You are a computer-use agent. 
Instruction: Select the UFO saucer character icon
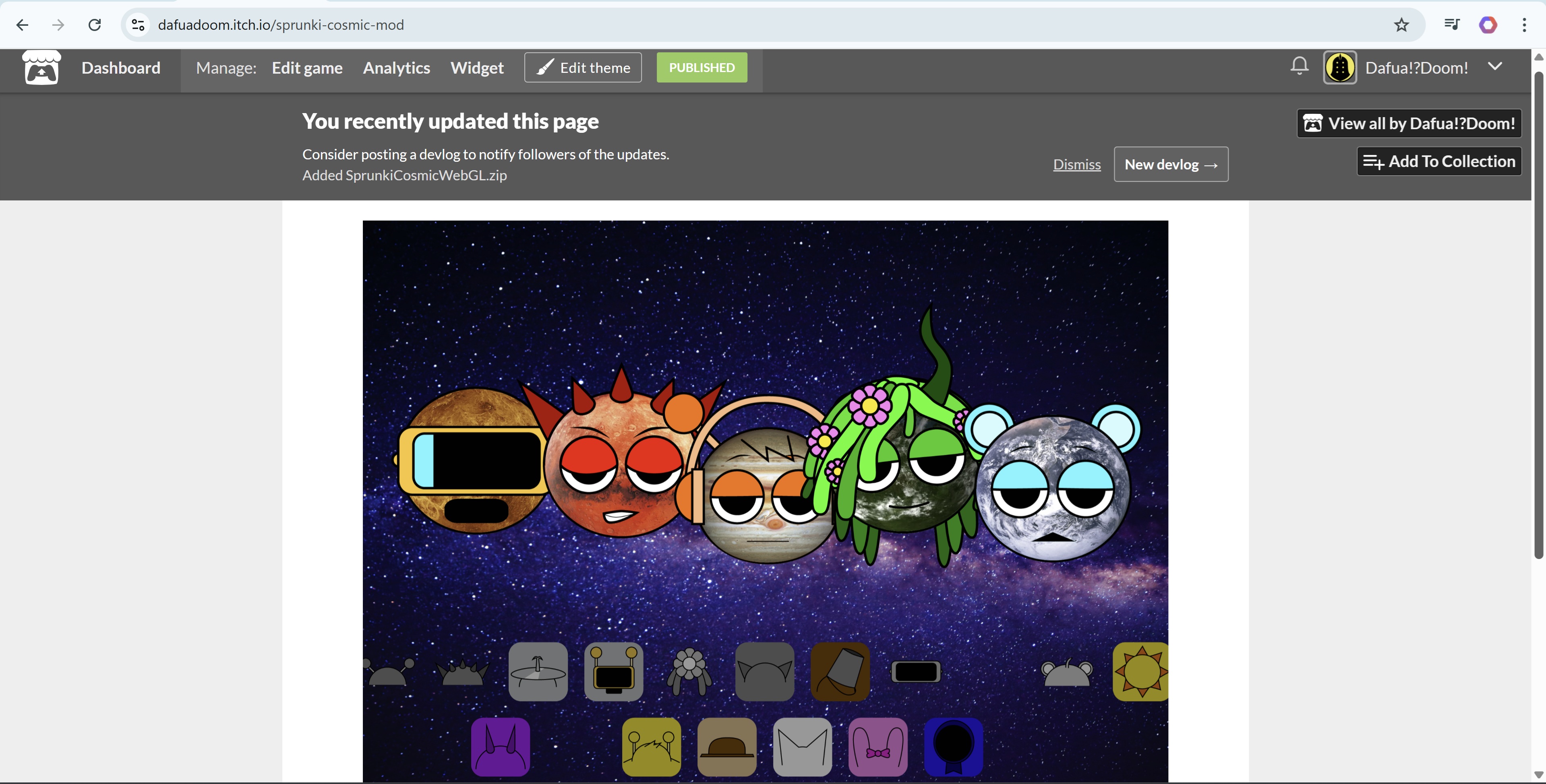click(538, 672)
